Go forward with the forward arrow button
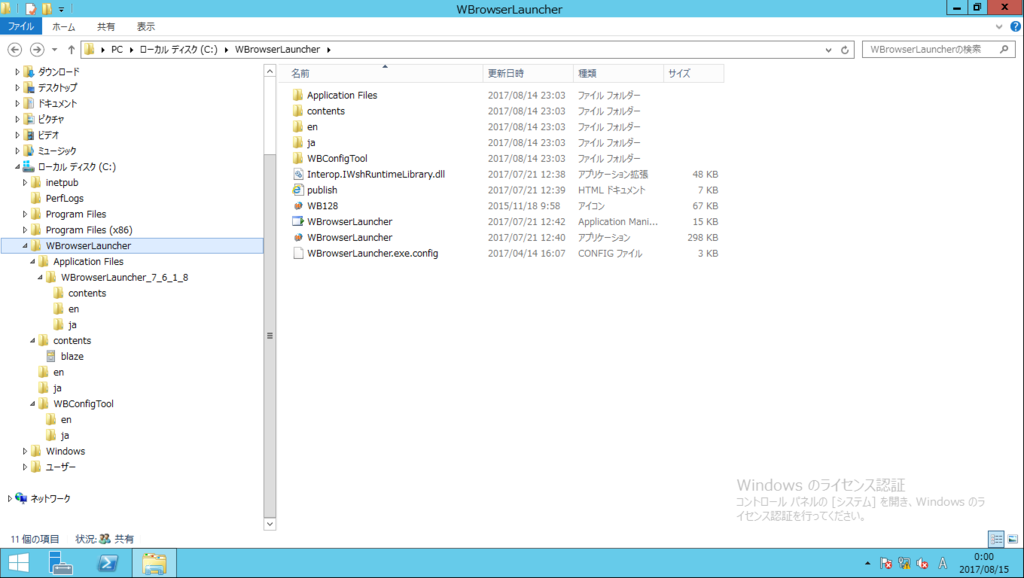This screenshot has width=1024, height=578. 37,50
